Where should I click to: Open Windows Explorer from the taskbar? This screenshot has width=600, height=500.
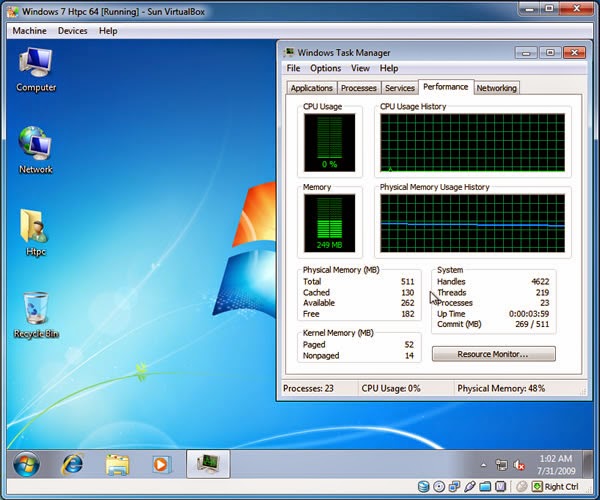117,464
